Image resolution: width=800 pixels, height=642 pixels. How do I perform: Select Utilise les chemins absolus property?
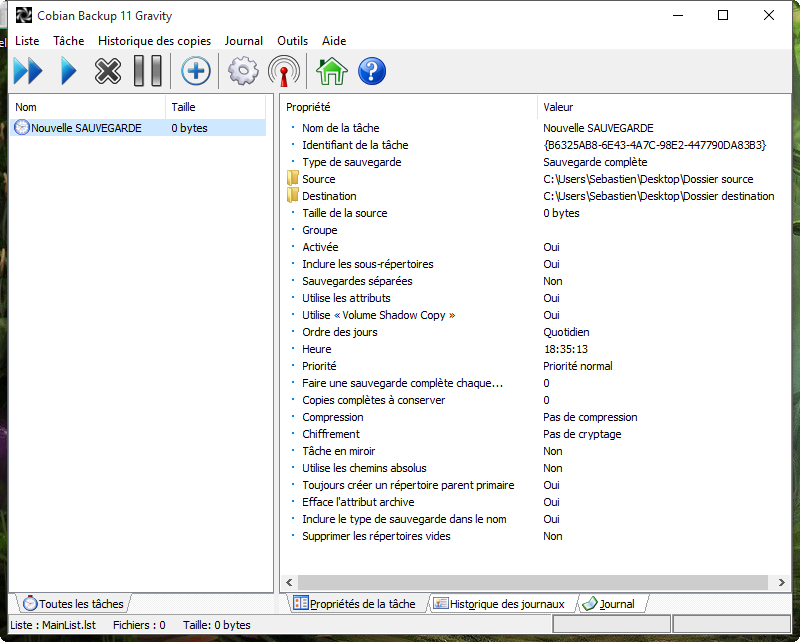tap(364, 468)
